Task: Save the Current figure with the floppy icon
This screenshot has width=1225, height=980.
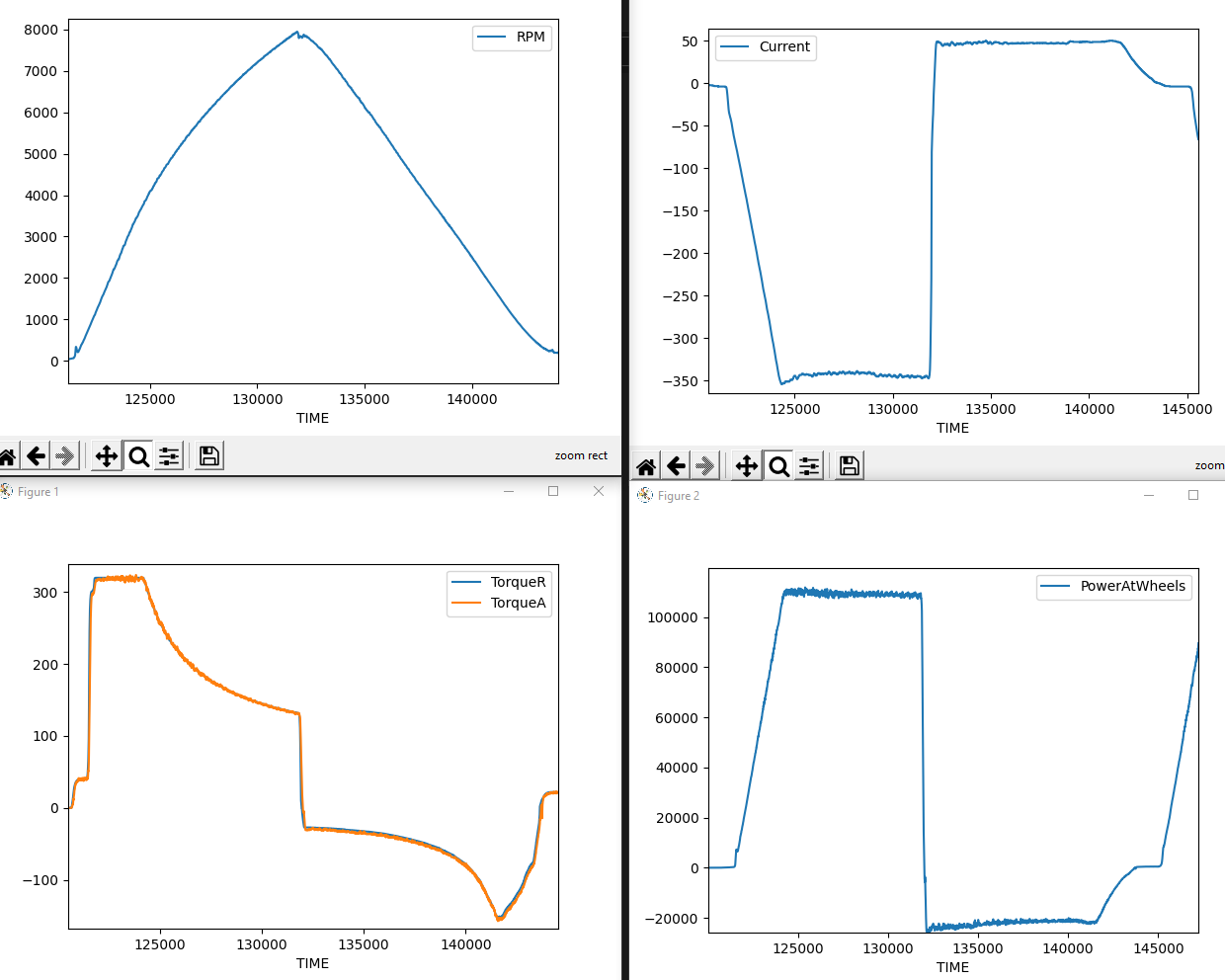Action: coord(849,466)
